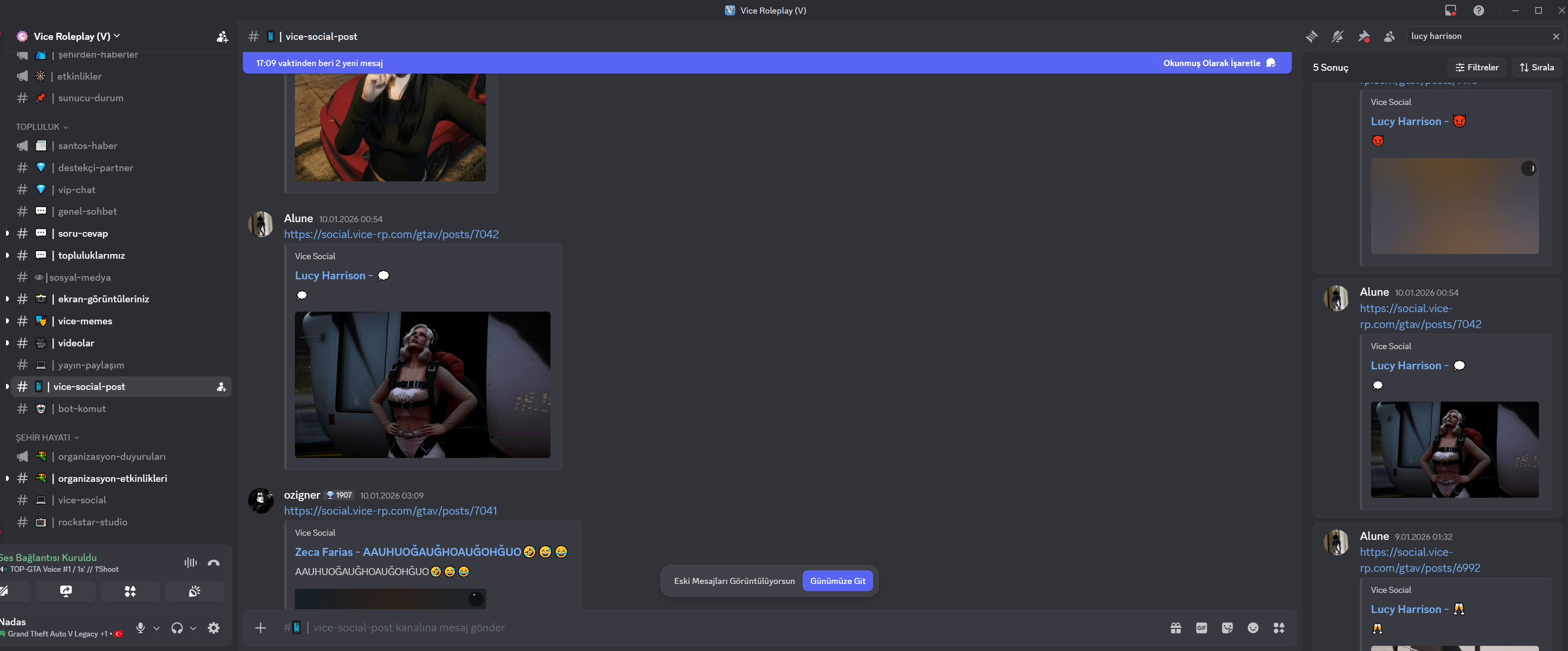This screenshot has width=1568, height=651.
Task: Open the Discord inbox icon
Action: pyautogui.click(x=1450, y=10)
